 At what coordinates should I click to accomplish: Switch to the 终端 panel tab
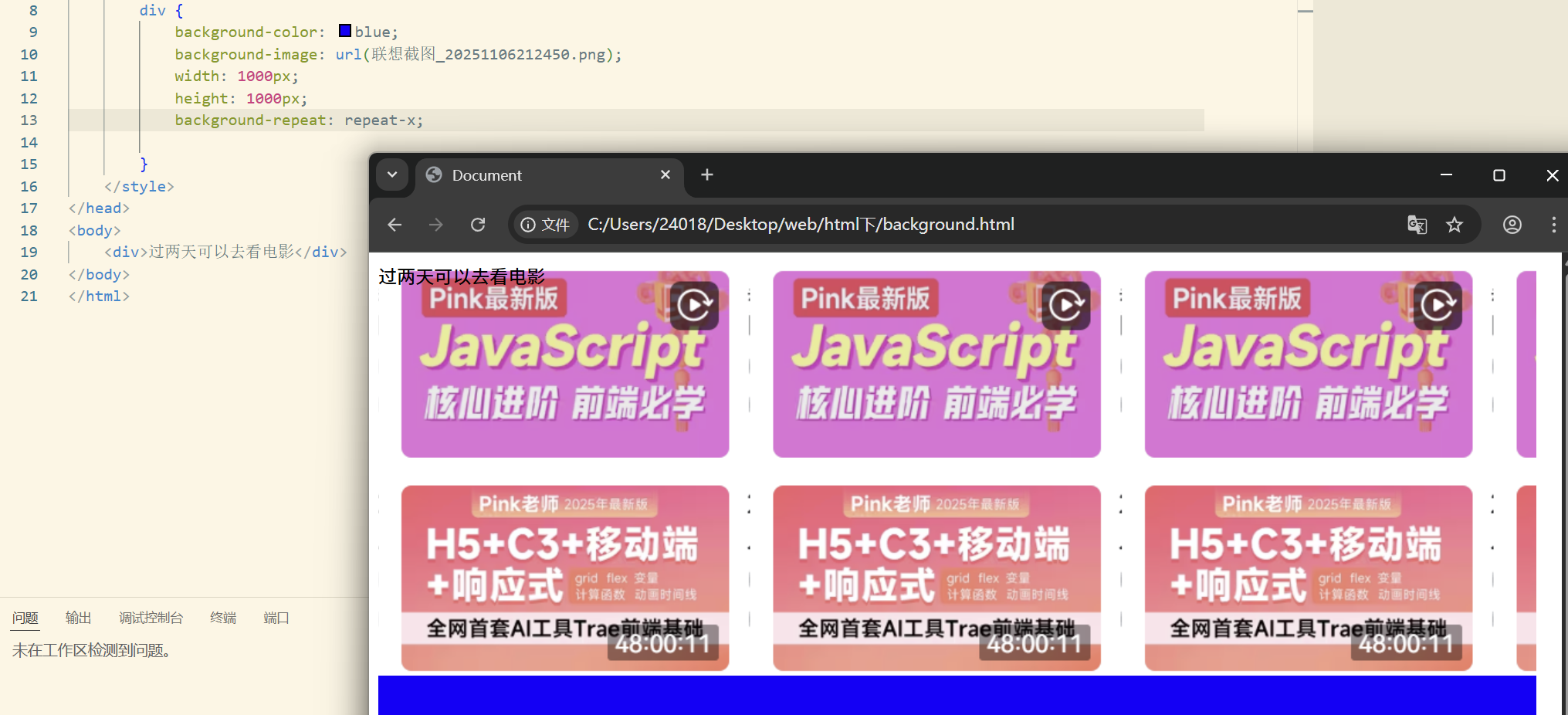[223, 618]
